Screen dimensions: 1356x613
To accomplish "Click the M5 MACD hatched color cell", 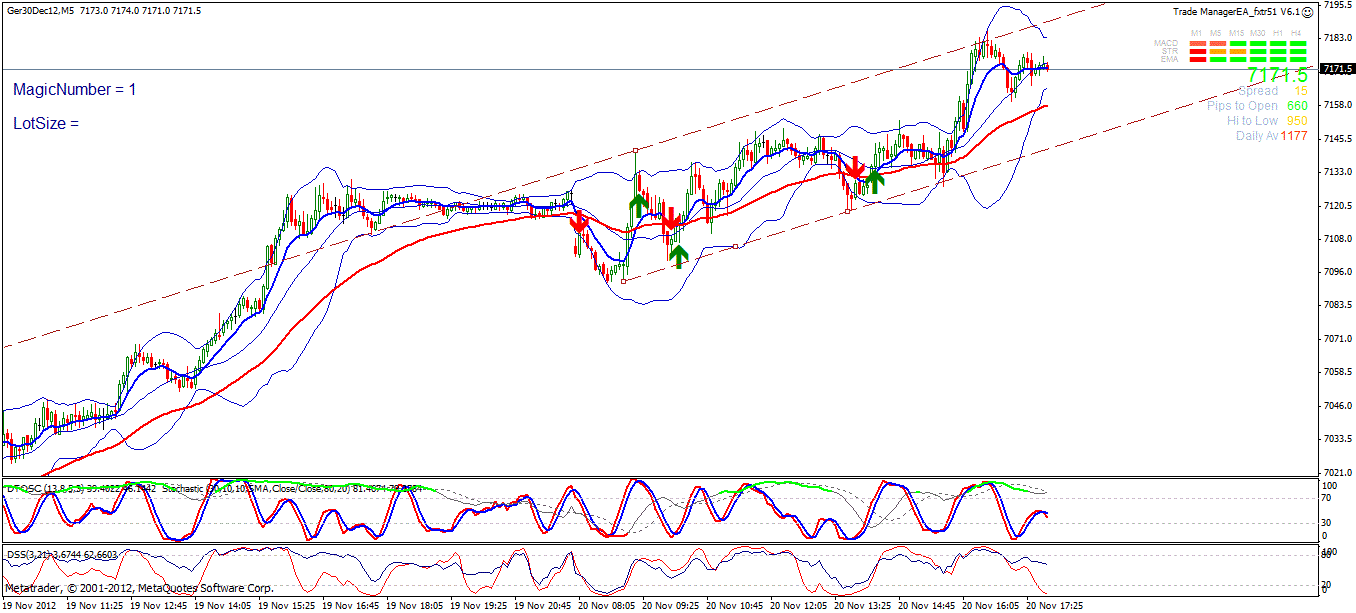I will [x=1217, y=43].
